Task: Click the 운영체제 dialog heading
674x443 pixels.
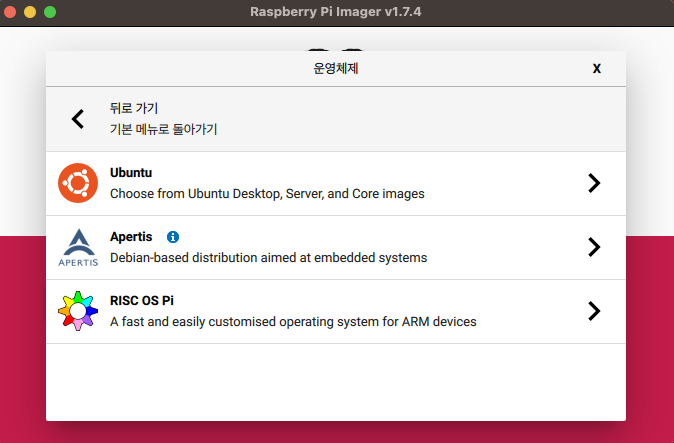Action: 336,68
